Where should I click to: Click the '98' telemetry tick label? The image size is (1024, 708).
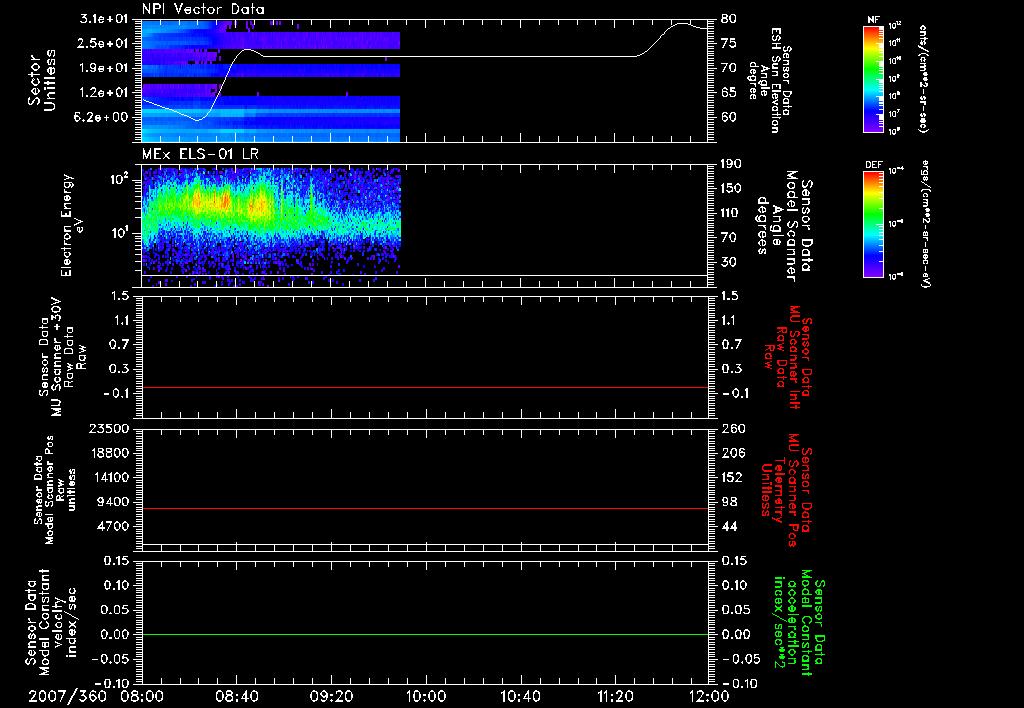tap(729, 502)
